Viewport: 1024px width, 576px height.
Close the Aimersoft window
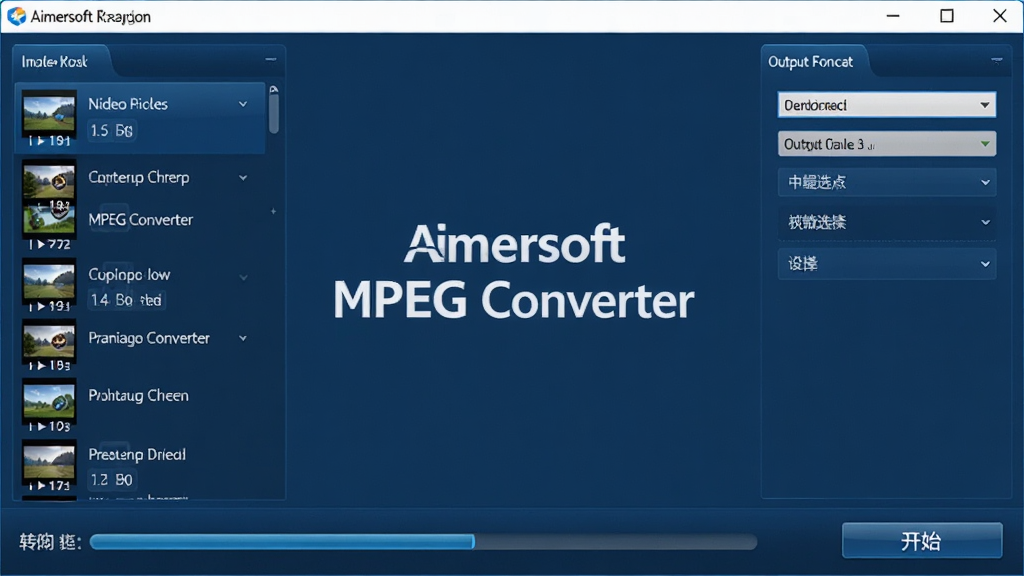(x=1000, y=16)
